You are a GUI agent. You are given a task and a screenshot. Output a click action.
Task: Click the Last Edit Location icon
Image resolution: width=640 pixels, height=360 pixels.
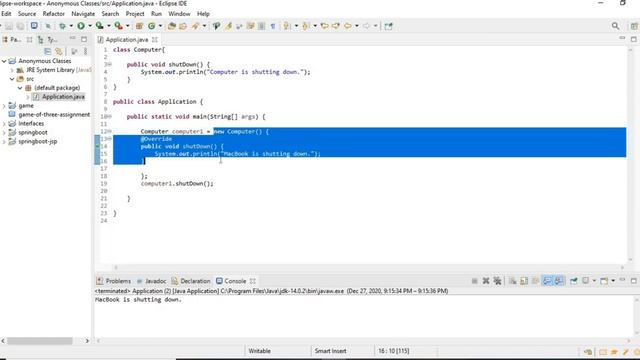coord(324,26)
